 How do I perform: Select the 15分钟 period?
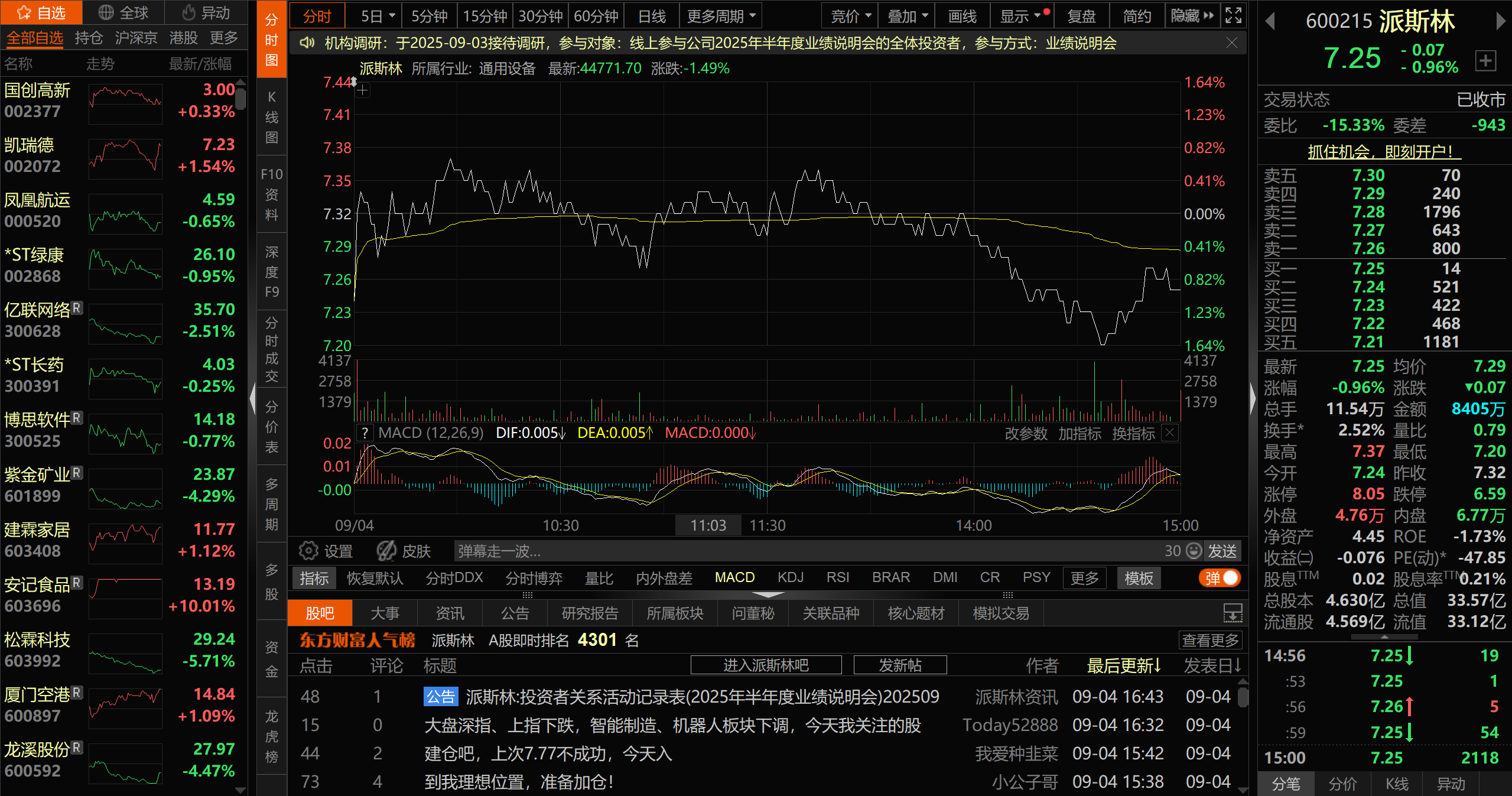point(485,16)
